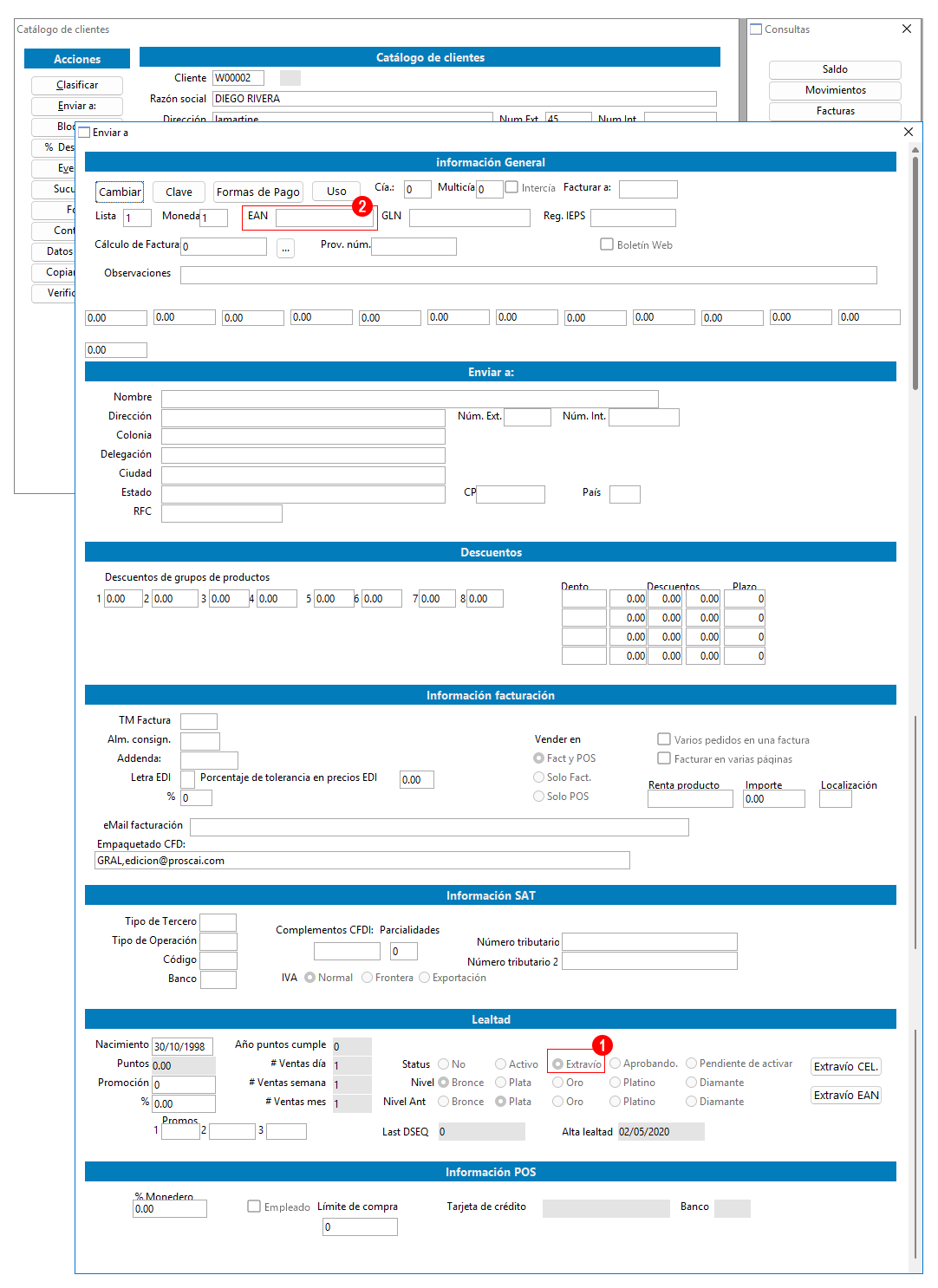Screen dimensions: 938x1288
Task: Click the Nacimiento date field
Action: click(x=182, y=1046)
